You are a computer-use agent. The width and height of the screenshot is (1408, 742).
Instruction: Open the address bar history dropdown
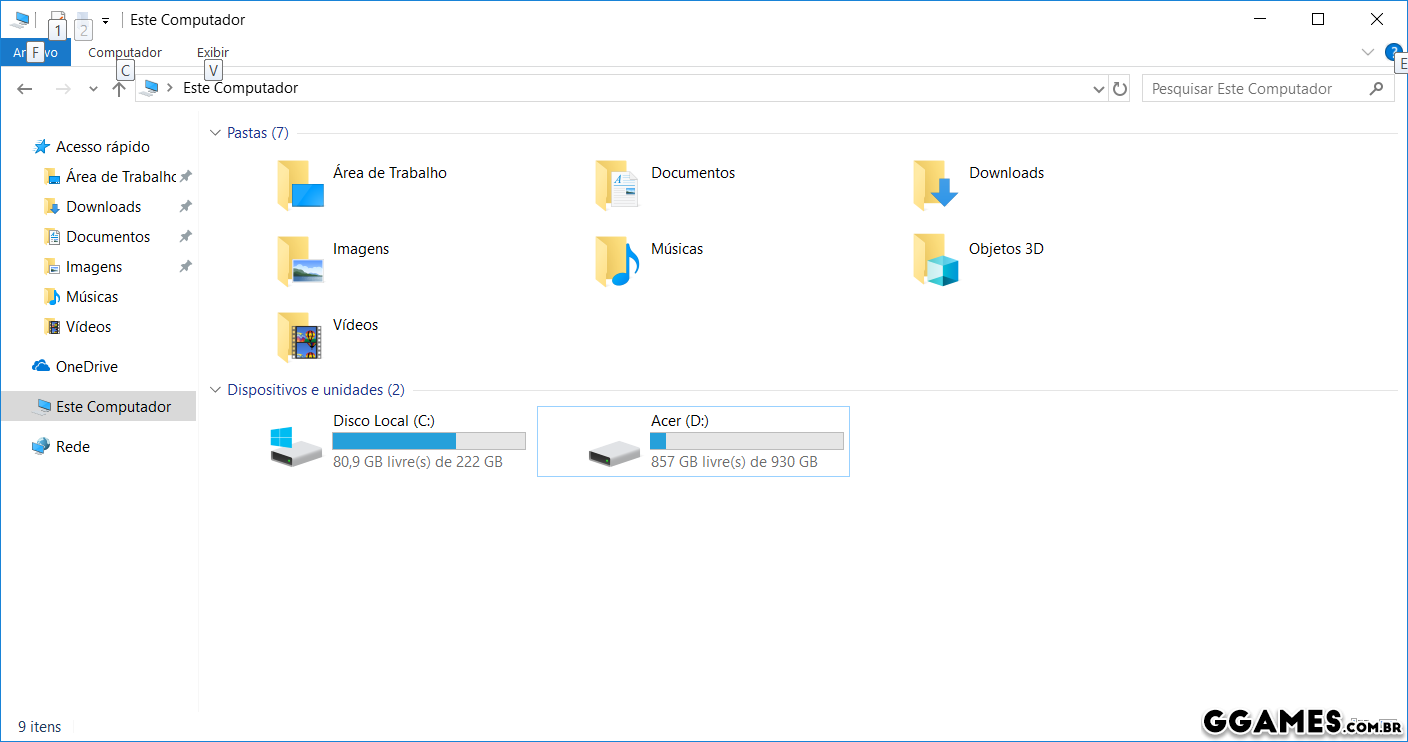pos(1099,89)
